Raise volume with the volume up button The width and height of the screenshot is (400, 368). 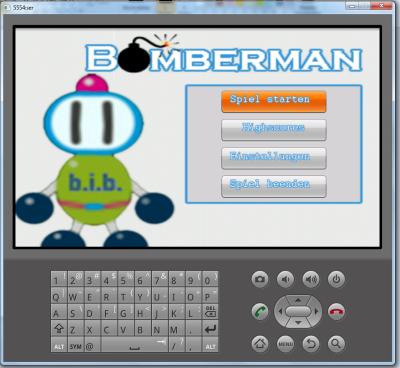311,279
